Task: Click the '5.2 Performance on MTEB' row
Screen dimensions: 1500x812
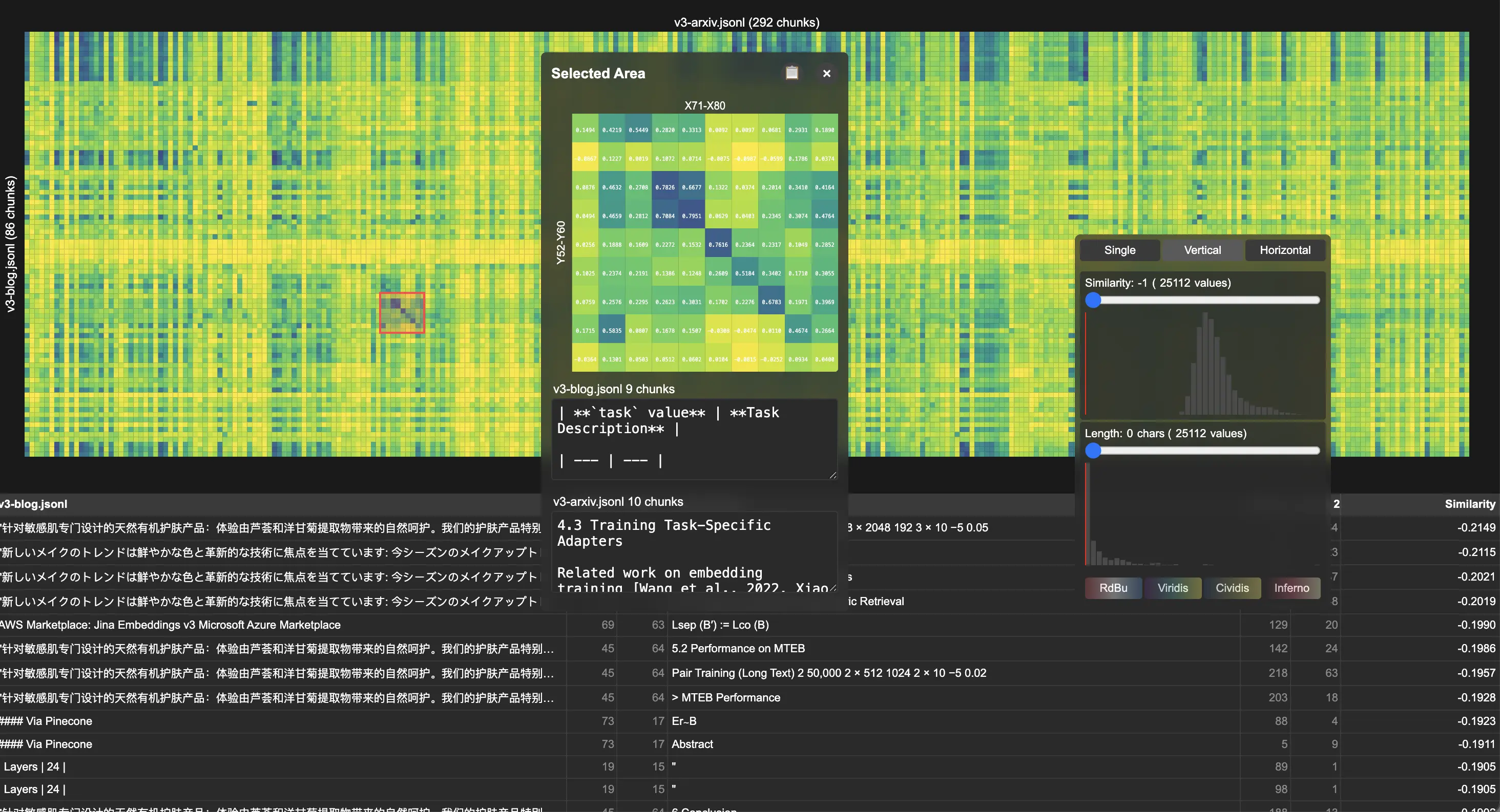Action: pyautogui.click(x=738, y=648)
